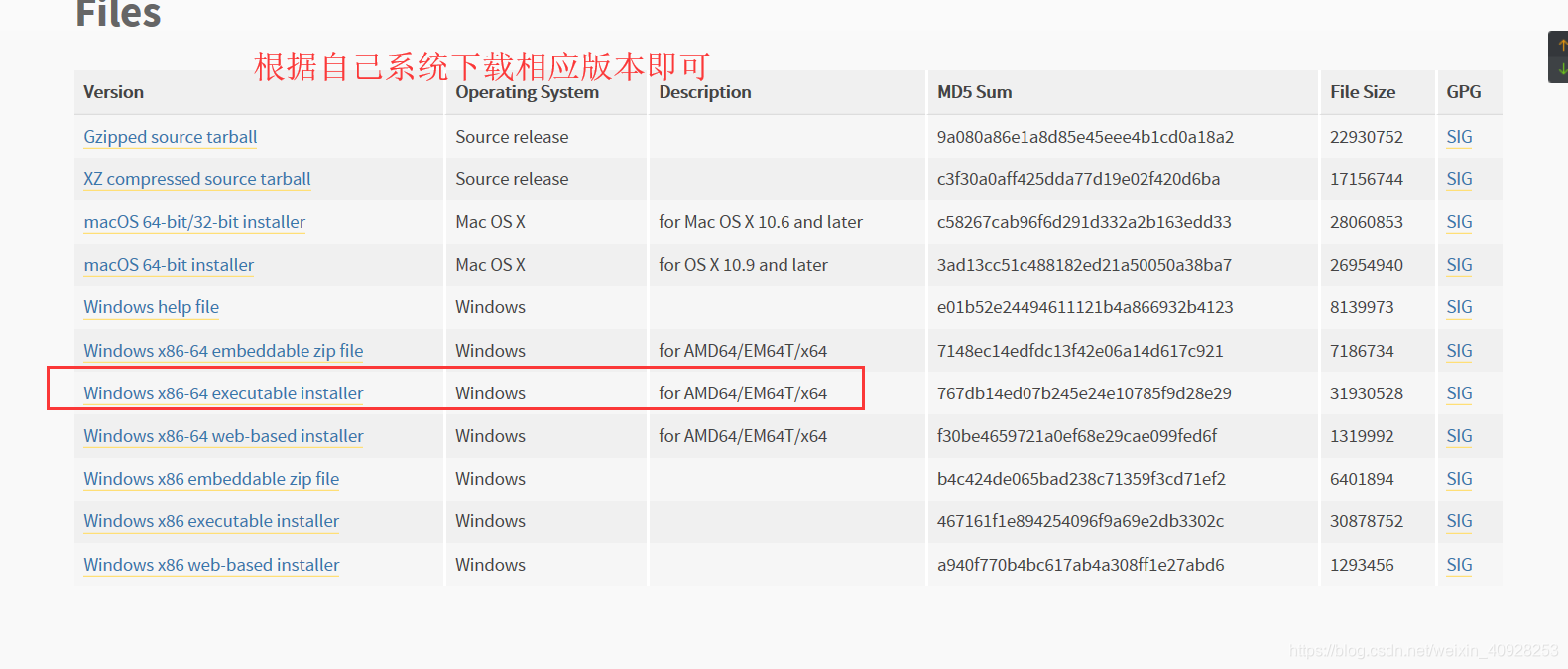Download Windows x86 embeddable zip file
The image size is (1568, 669).
pyautogui.click(x=211, y=479)
